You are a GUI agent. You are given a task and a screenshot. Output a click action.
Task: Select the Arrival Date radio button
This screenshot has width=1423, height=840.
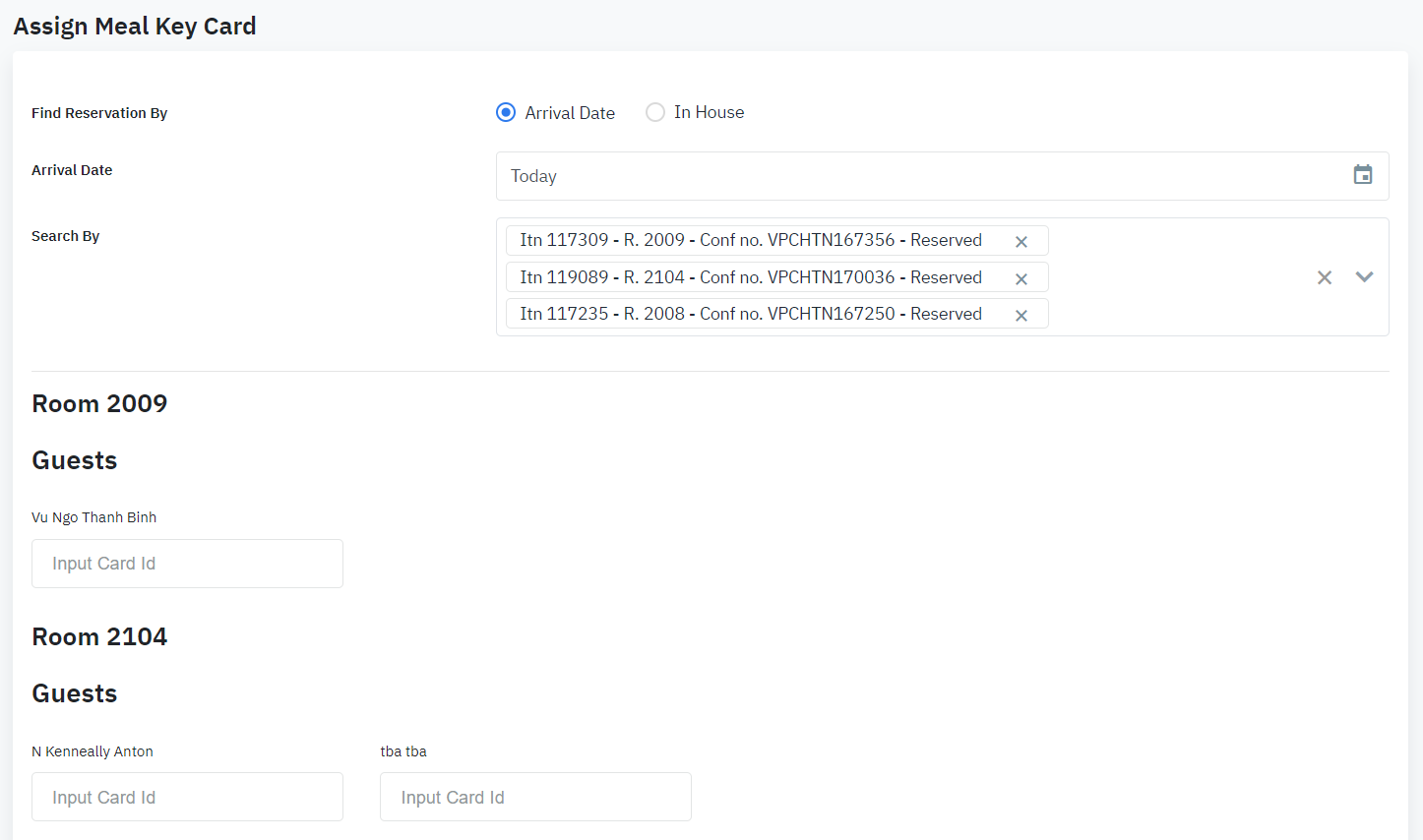point(506,112)
